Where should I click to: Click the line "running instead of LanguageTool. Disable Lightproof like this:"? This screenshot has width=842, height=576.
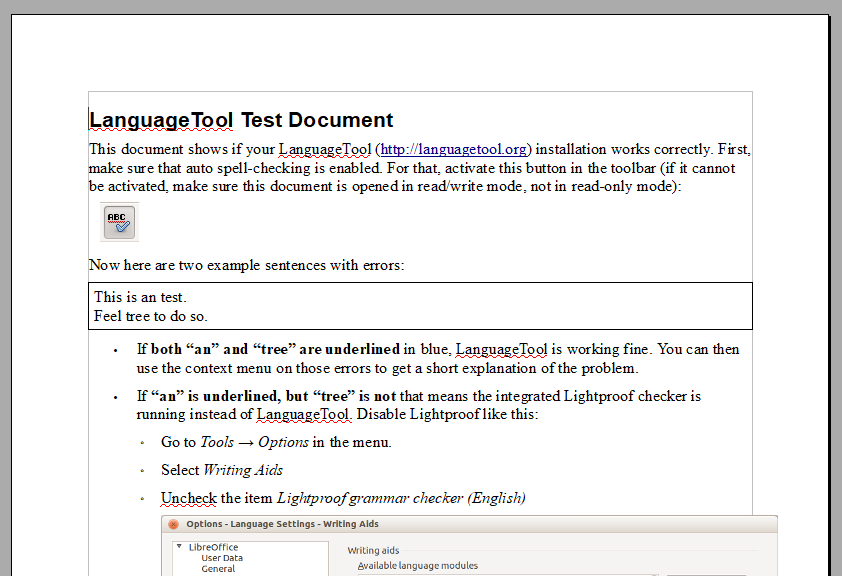[x=337, y=414]
